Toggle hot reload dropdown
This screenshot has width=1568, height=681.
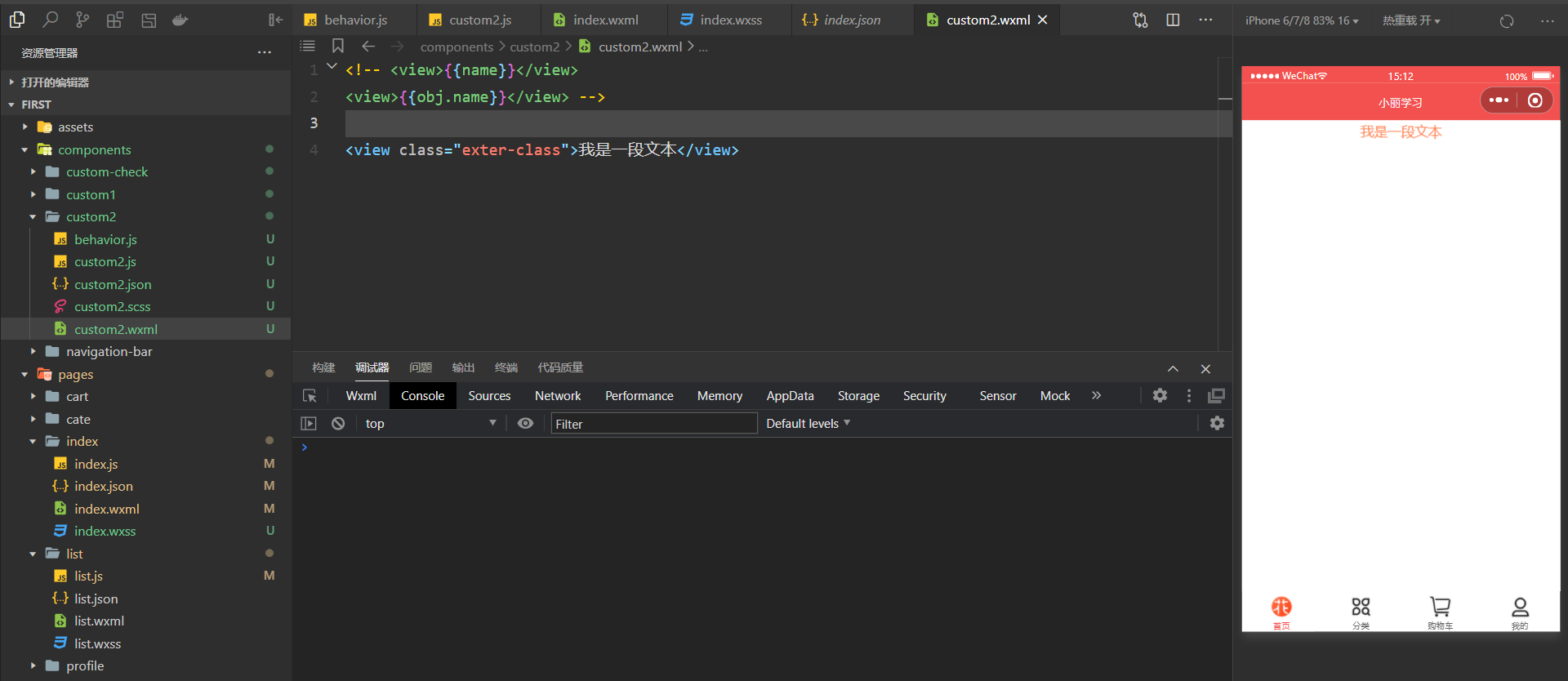tap(1411, 20)
